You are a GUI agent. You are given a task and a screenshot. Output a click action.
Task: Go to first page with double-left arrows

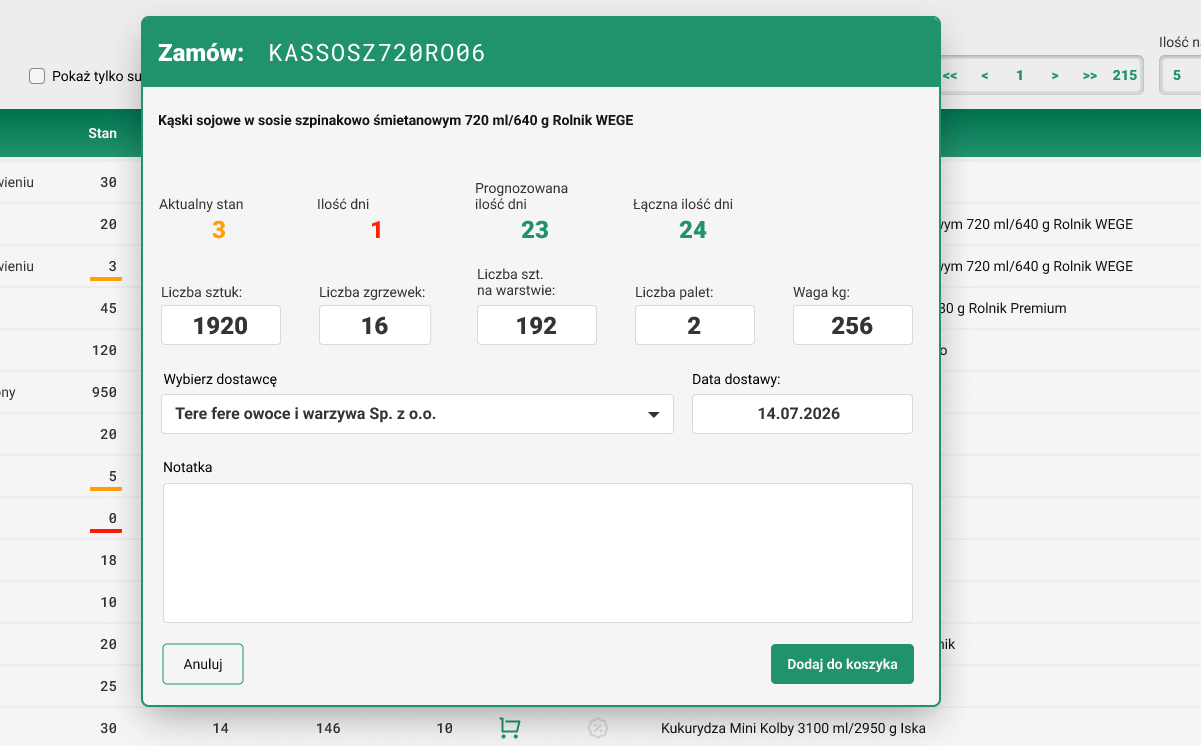pyautogui.click(x=950, y=75)
